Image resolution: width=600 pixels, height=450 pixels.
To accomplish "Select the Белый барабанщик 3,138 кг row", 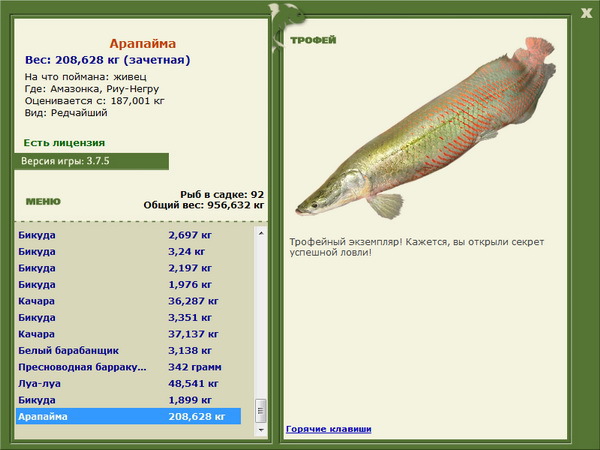I will click(x=129, y=350).
